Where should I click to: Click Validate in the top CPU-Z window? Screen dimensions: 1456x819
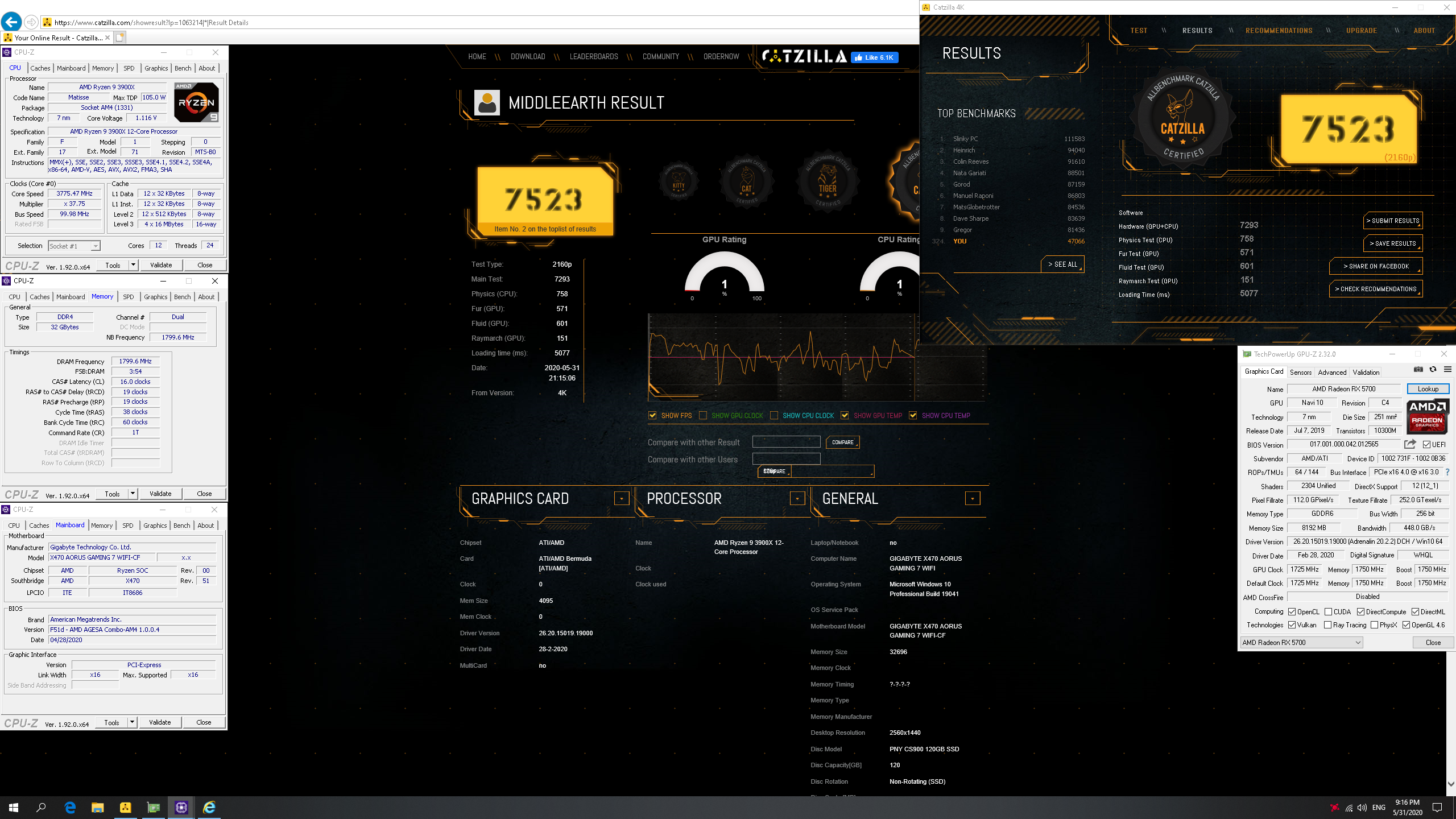[161, 265]
